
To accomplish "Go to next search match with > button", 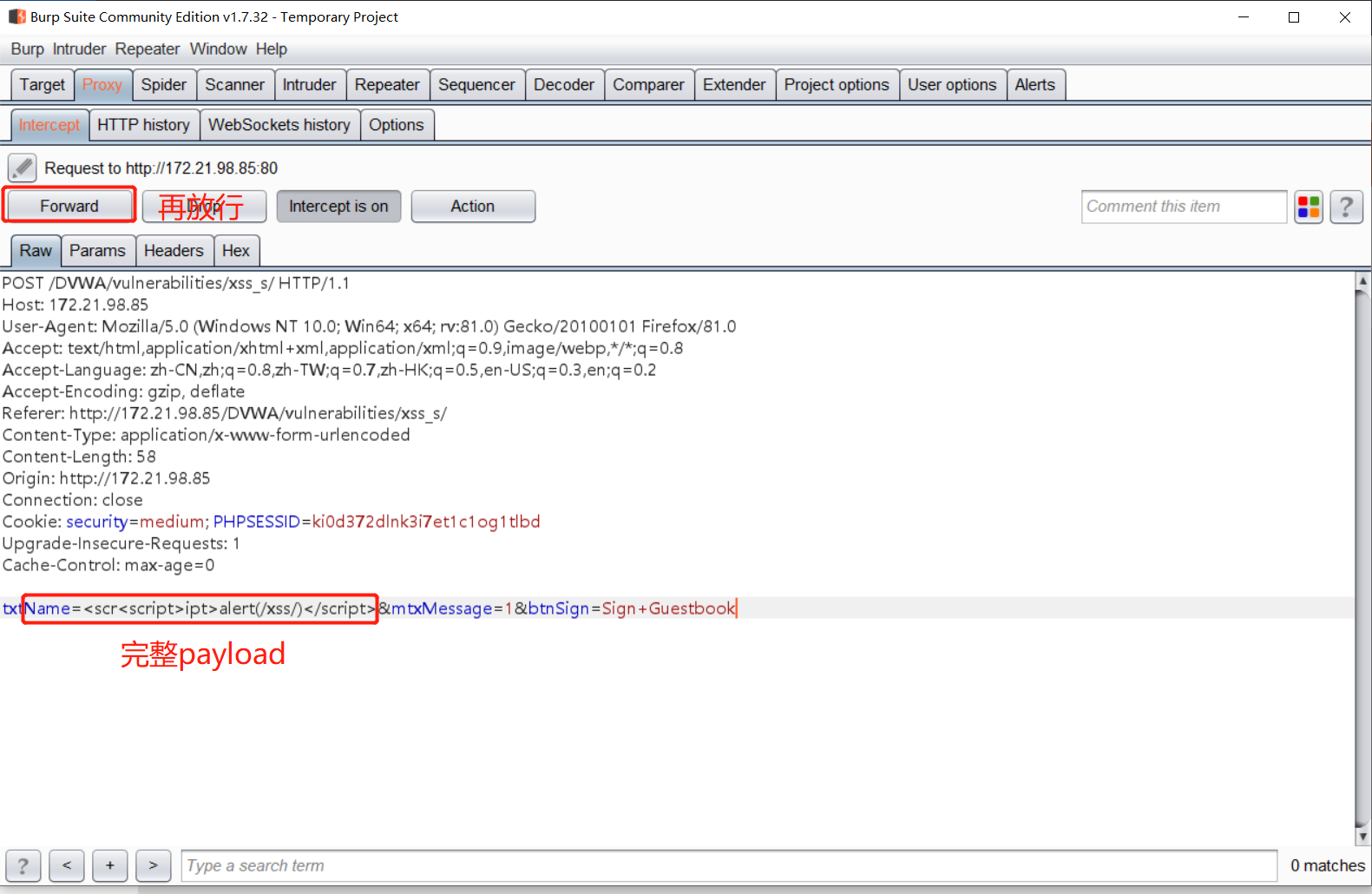I will pyautogui.click(x=154, y=865).
